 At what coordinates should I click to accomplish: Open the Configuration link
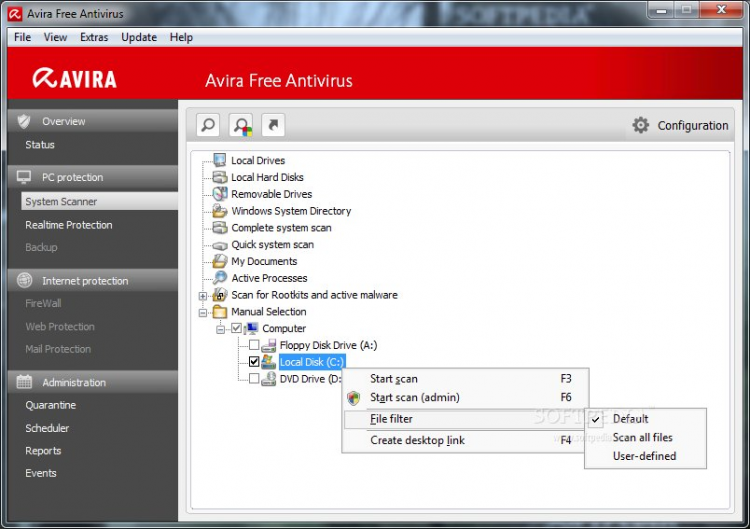coord(693,126)
